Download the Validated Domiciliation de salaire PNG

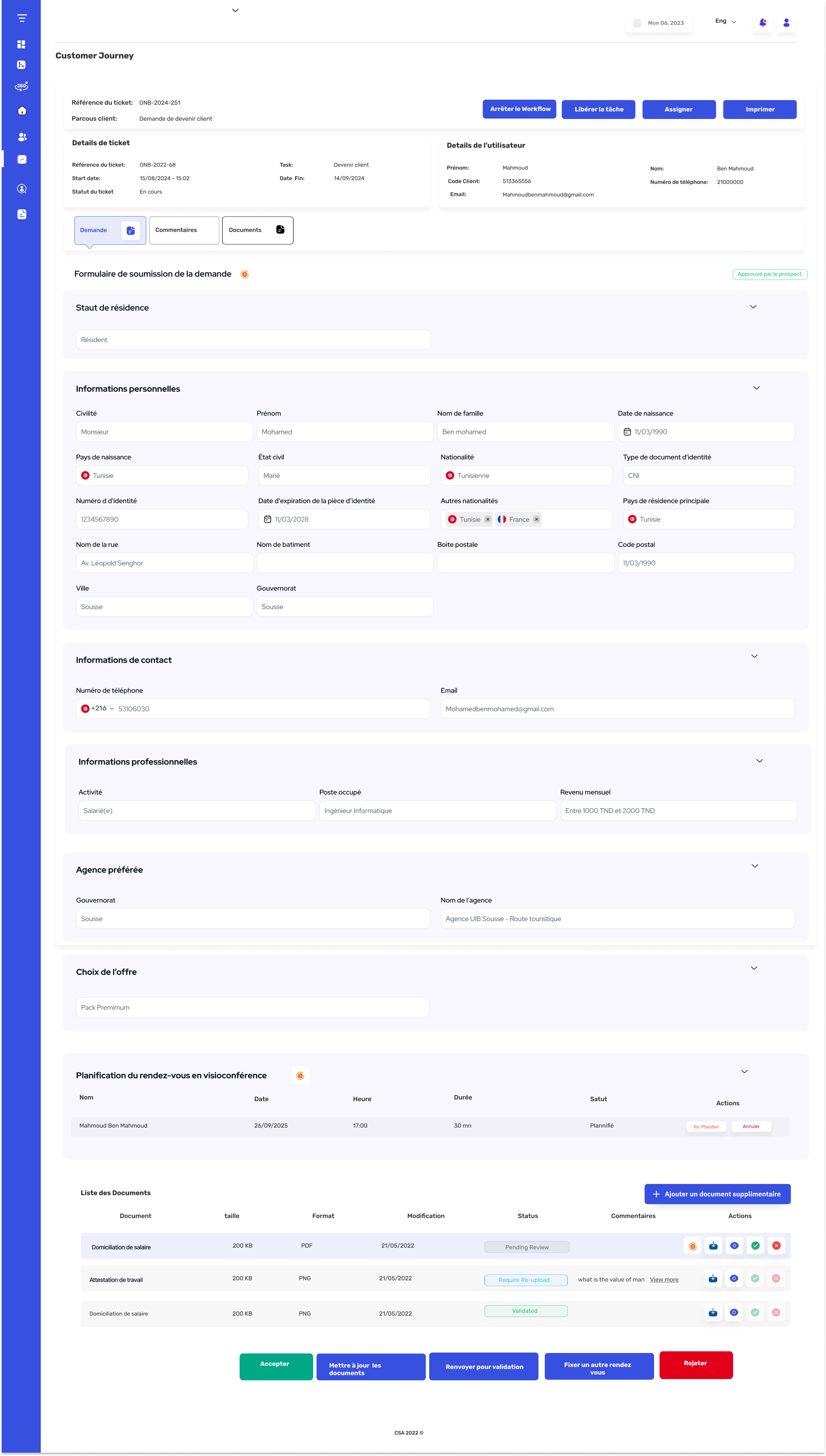point(713,1313)
